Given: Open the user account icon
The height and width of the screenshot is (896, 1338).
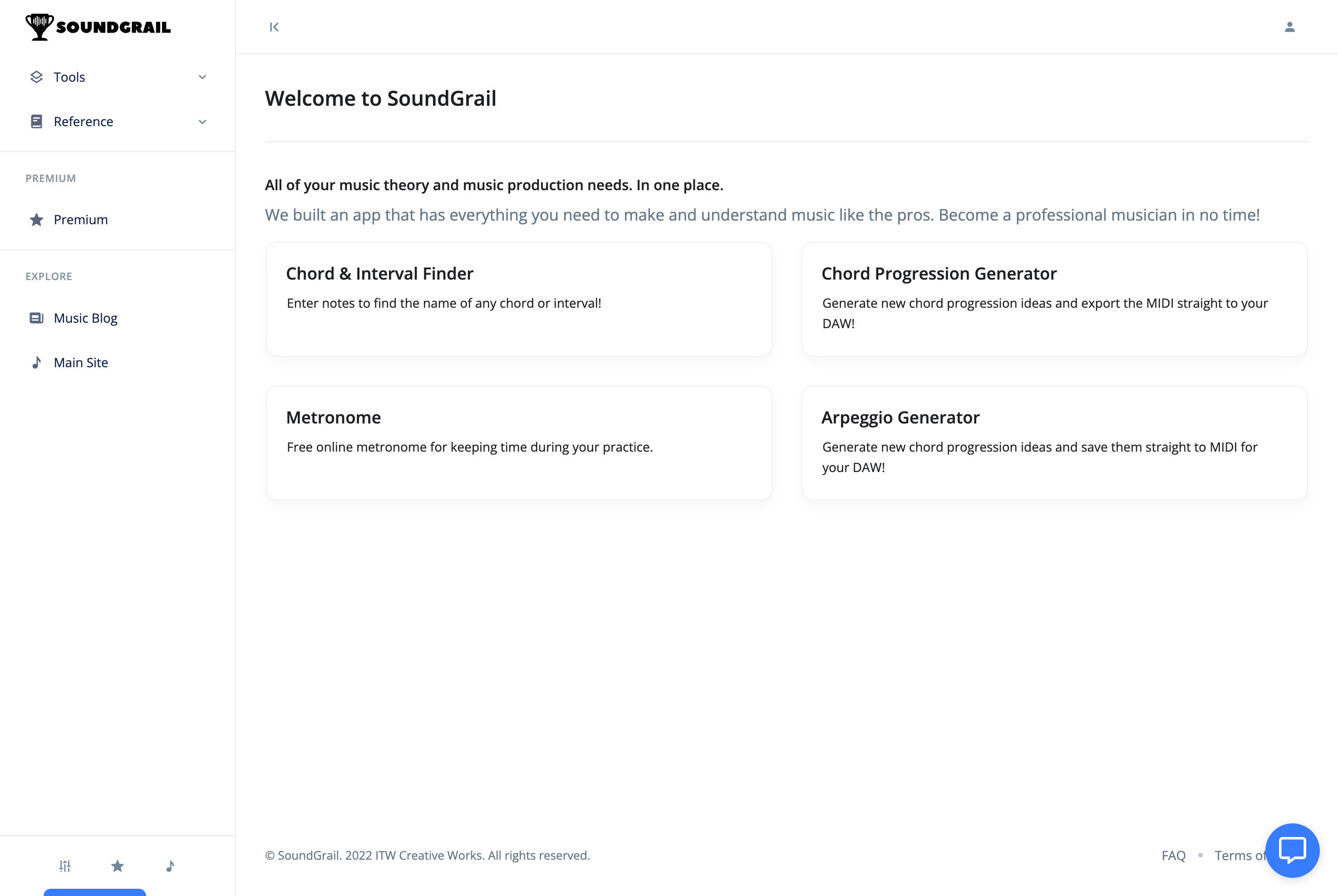Looking at the screenshot, I should (x=1289, y=27).
